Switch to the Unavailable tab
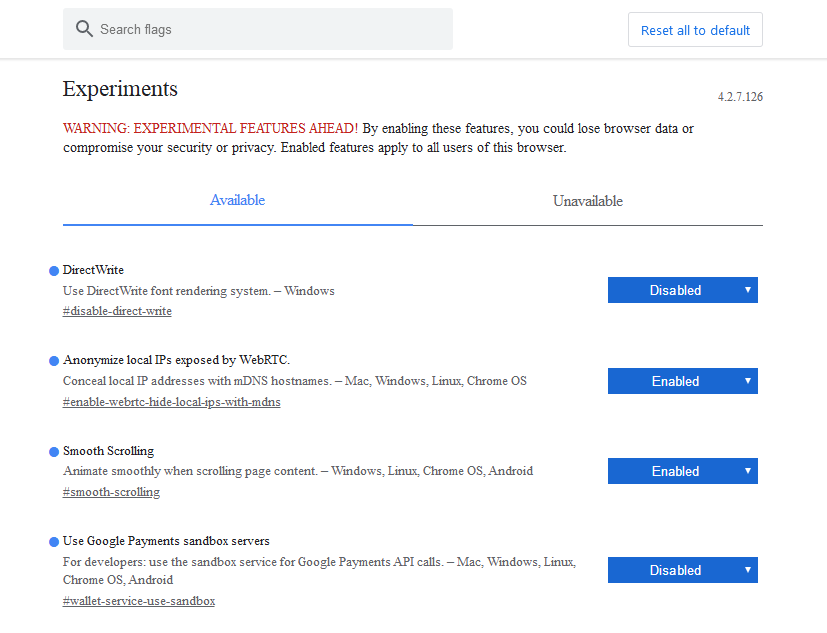 (588, 201)
